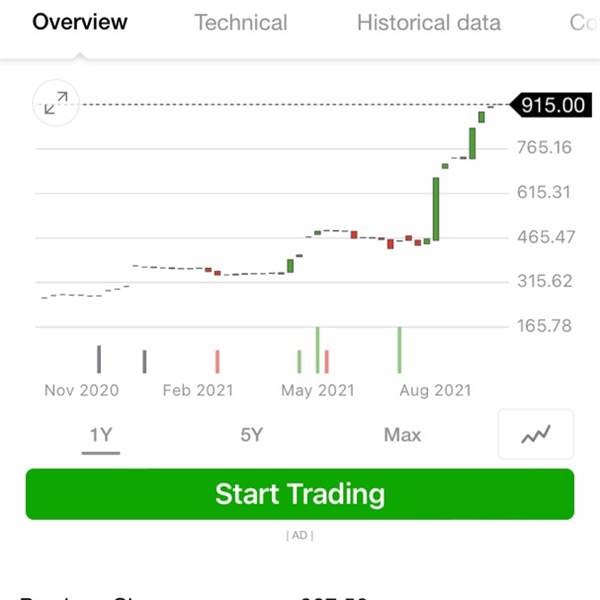Tap the tall green event marker above May 2021
This screenshot has height=600, width=600.
click(318, 350)
